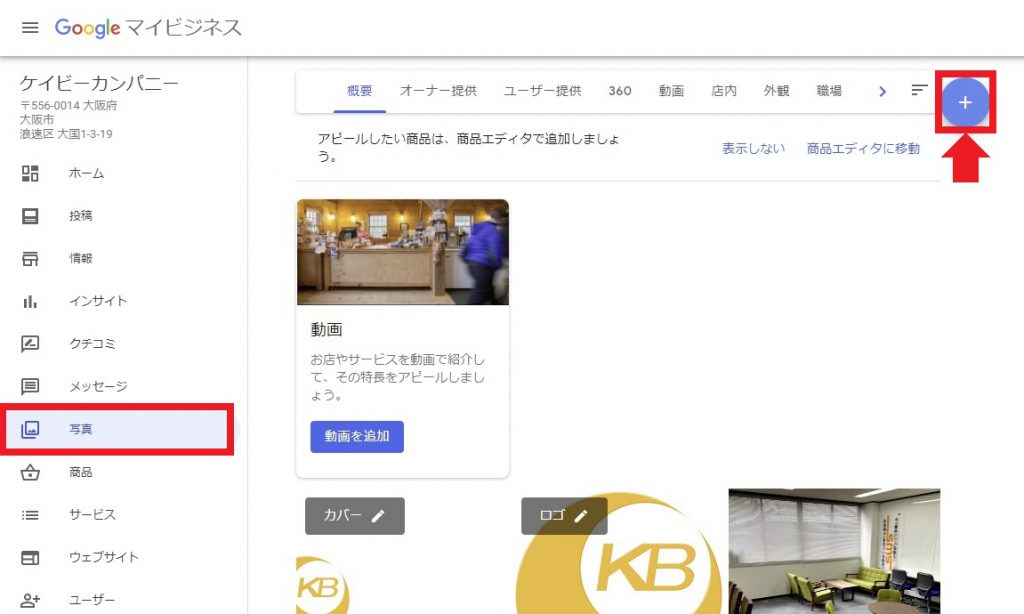Select クチコミ label in sidebar
Image resolution: width=1024 pixels, height=614 pixels.
(92, 344)
